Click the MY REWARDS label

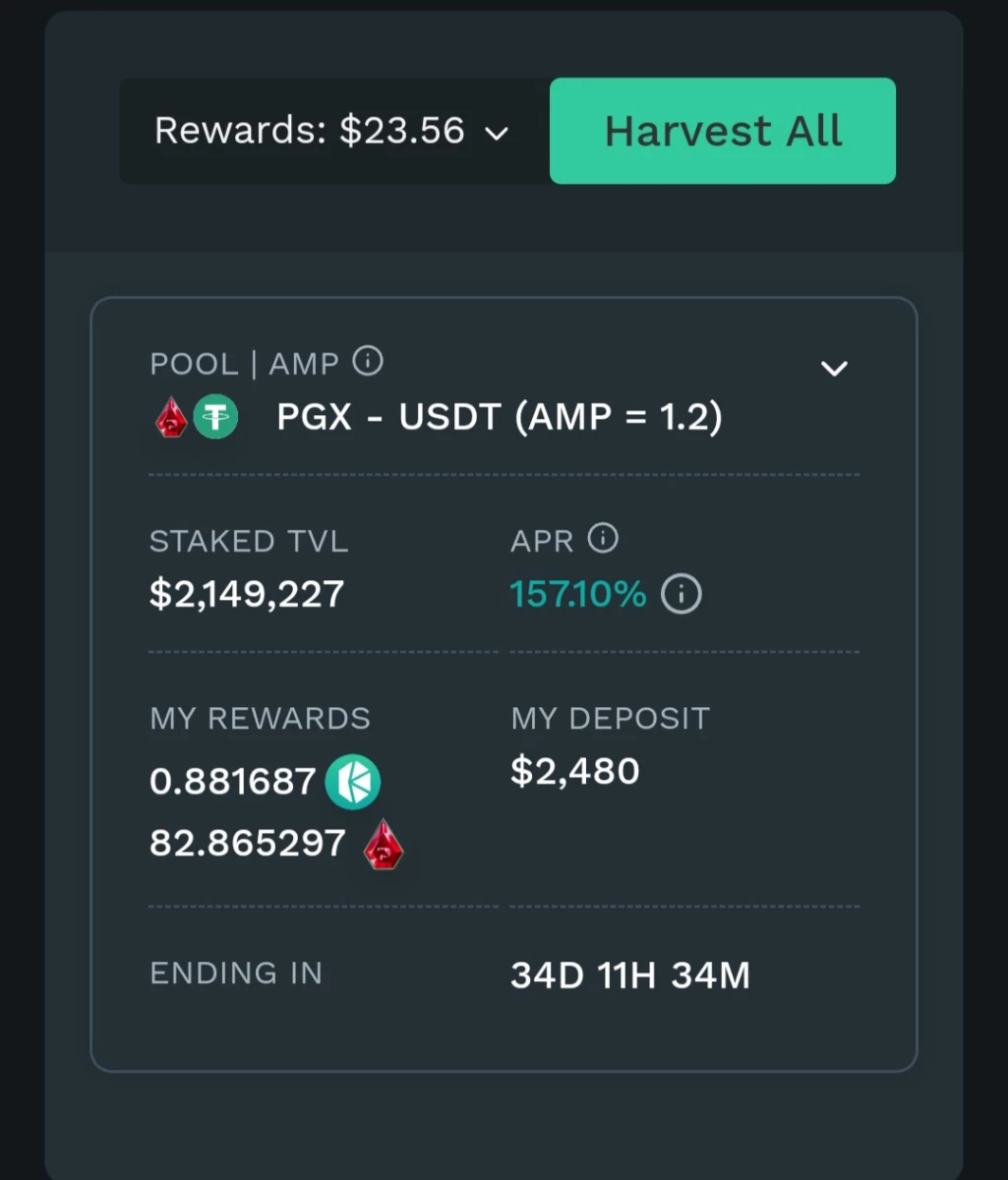pyautogui.click(x=261, y=719)
